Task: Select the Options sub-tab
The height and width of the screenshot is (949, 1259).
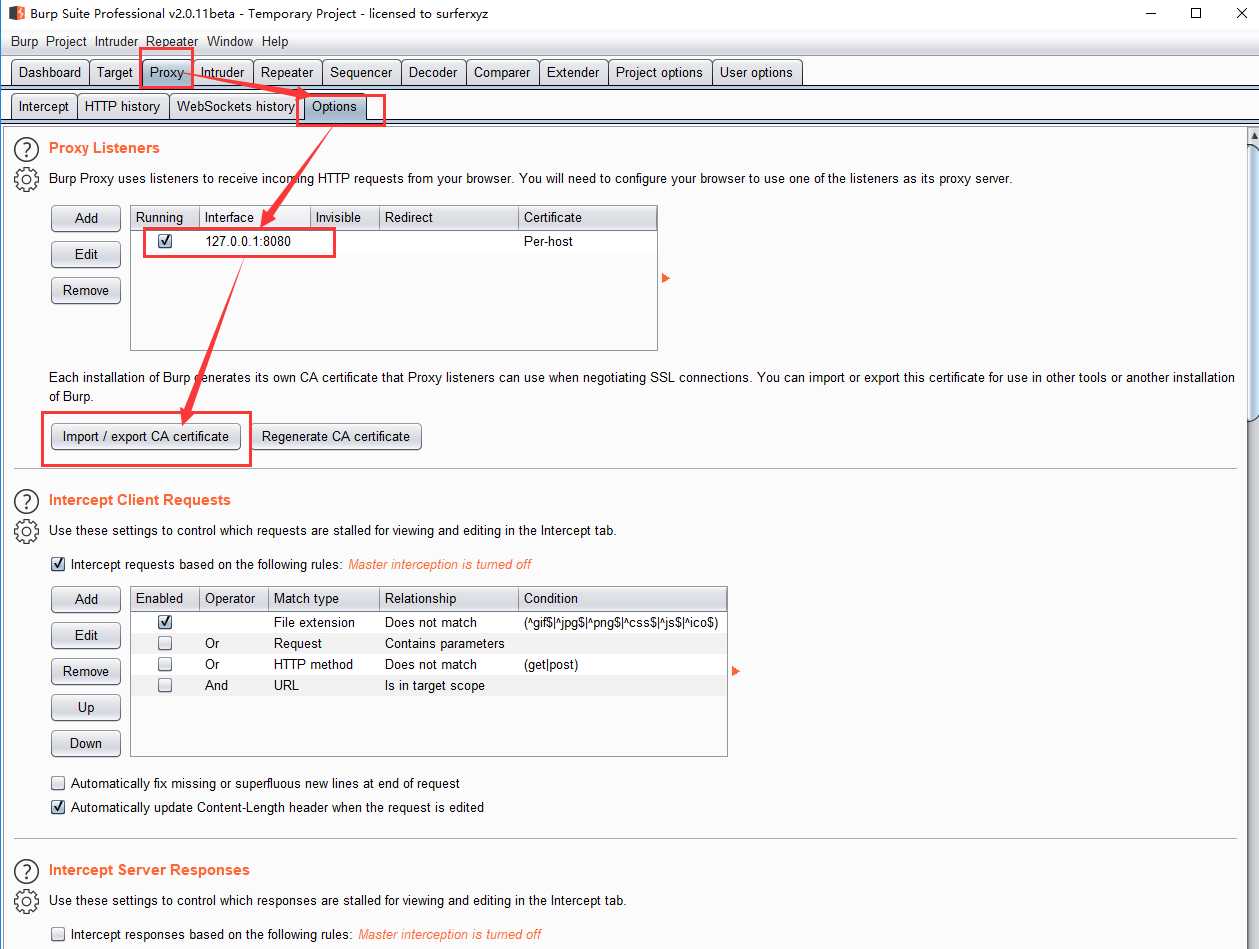Action: pyautogui.click(x=334, y=106)
